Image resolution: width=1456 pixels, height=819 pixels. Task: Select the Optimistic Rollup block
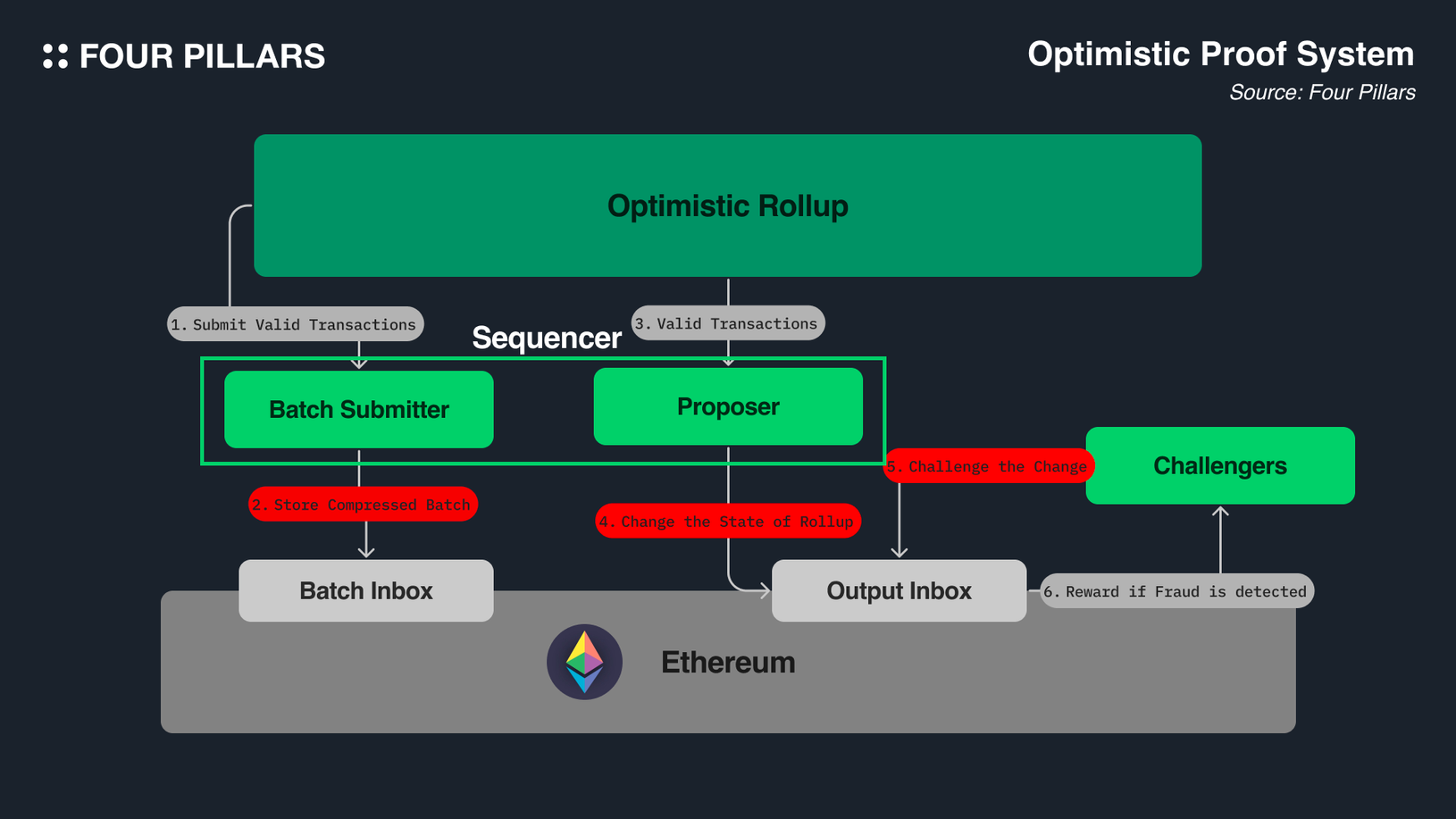[x=727, y=205]
